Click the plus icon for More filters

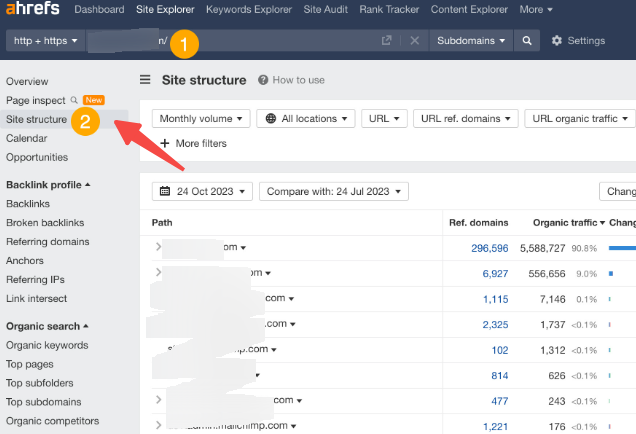(164, 143)
